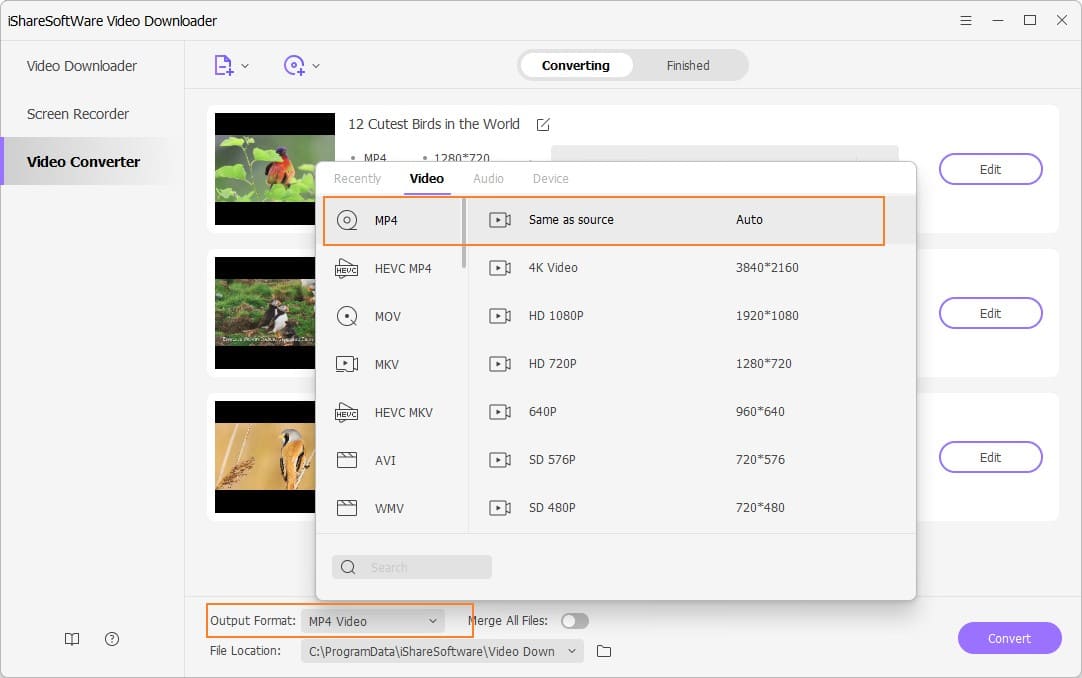This screenshot has width=1082, height=678.
Task: Edit the first video in the list
Action: pos(990,169)
